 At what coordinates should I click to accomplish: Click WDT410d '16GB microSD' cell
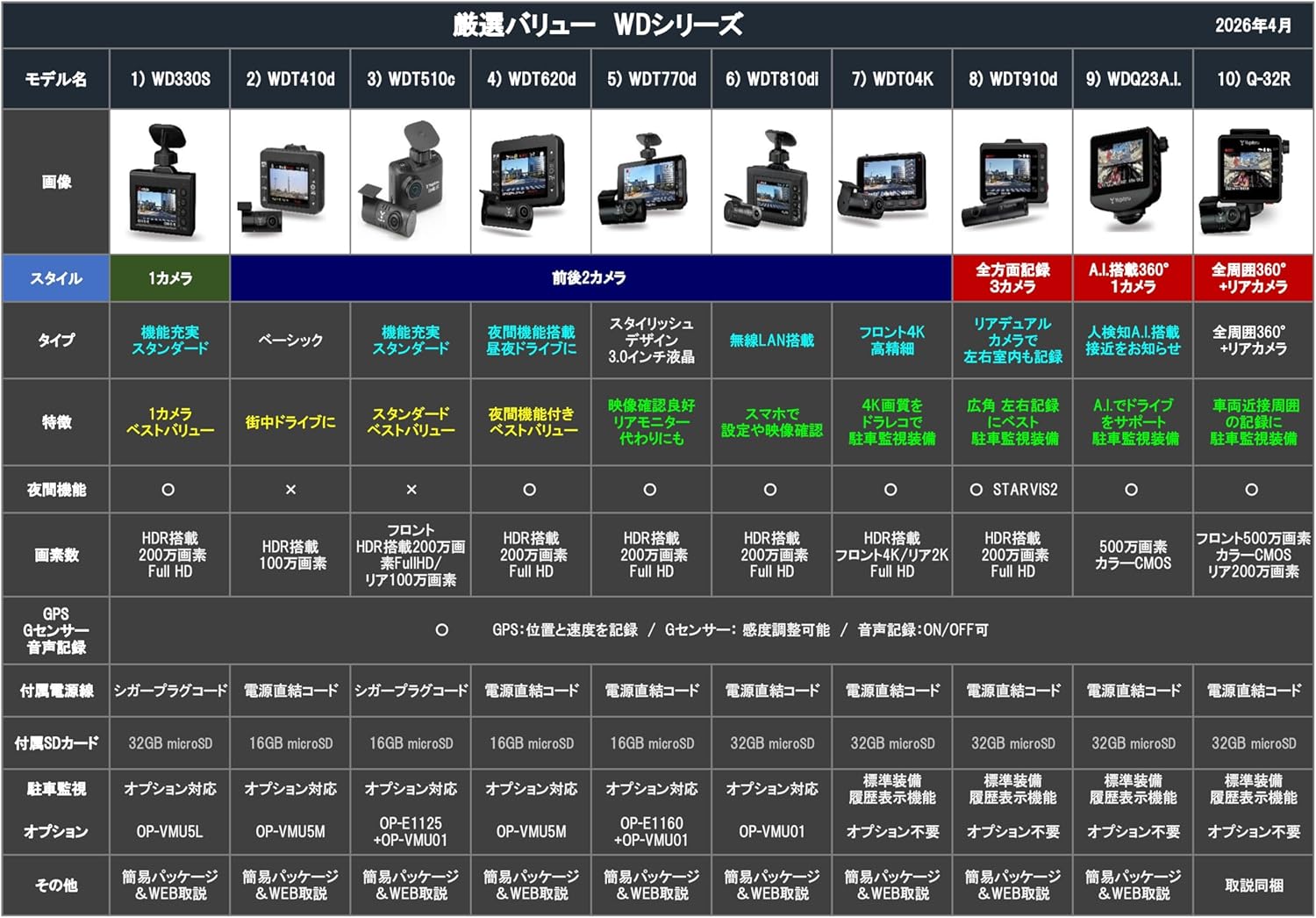[x=290, y=743]
